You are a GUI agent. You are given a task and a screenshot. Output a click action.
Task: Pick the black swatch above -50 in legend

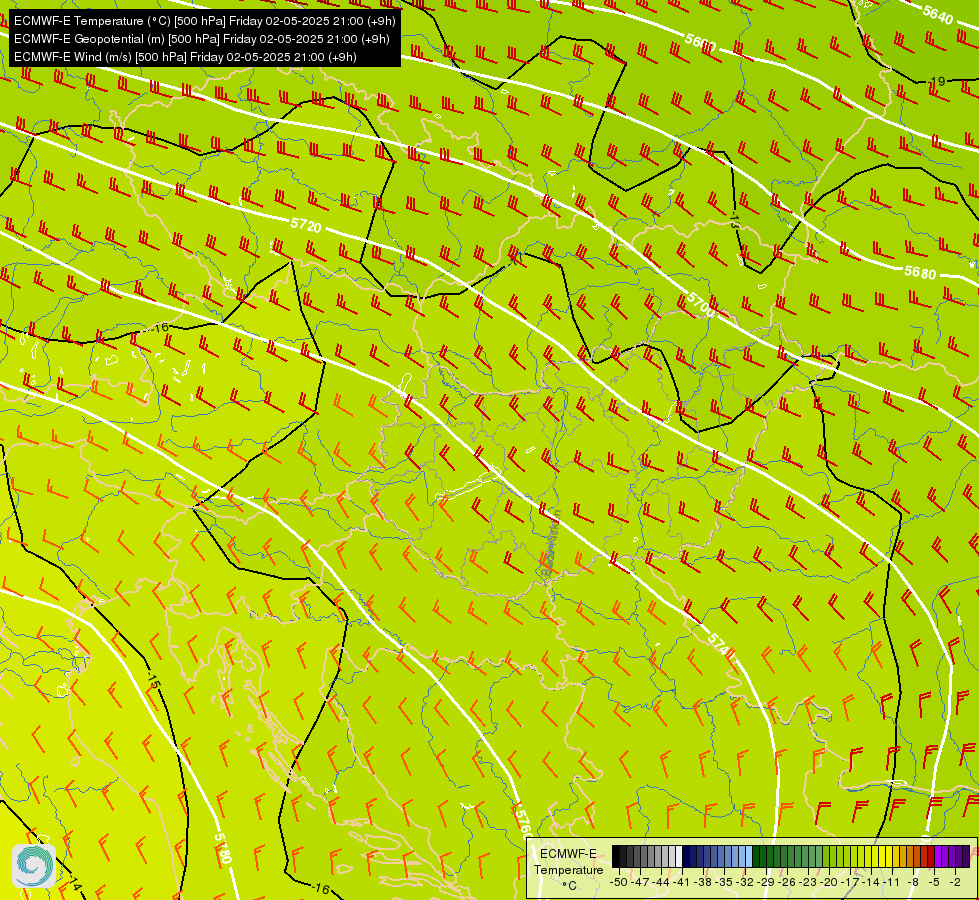tap(616, 856)
